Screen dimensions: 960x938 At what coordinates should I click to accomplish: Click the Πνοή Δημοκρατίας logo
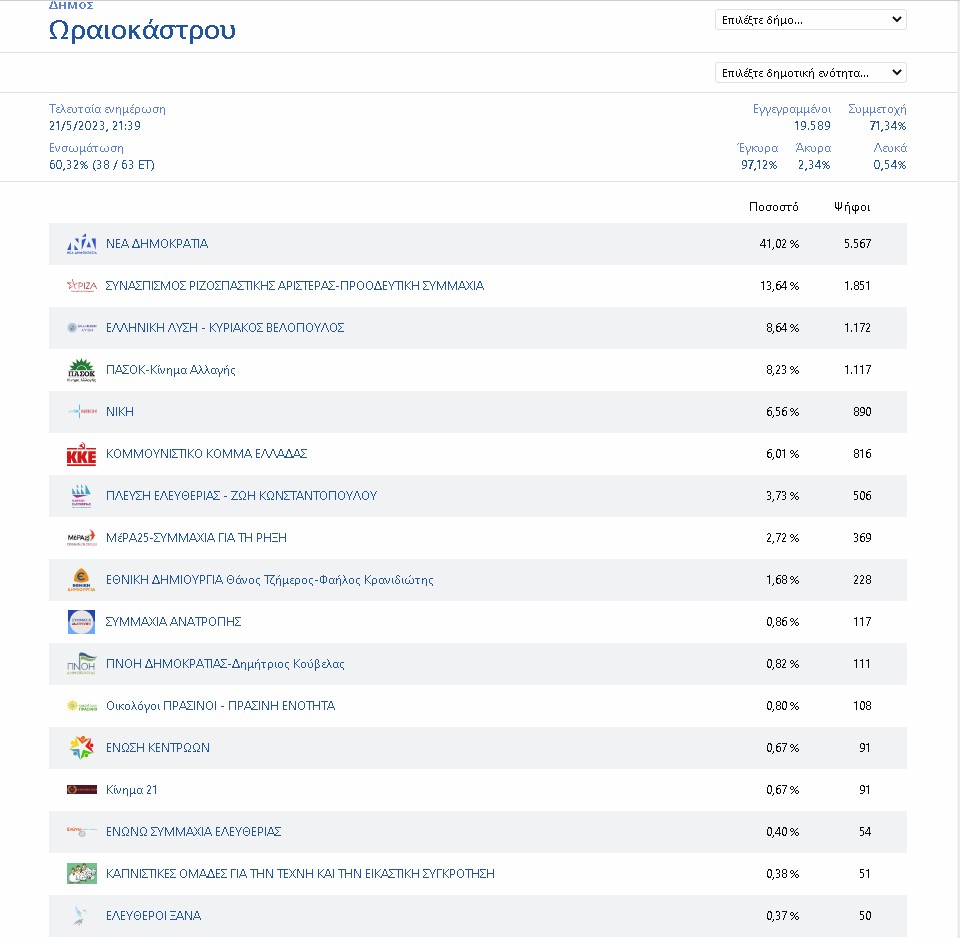(81, 664)
